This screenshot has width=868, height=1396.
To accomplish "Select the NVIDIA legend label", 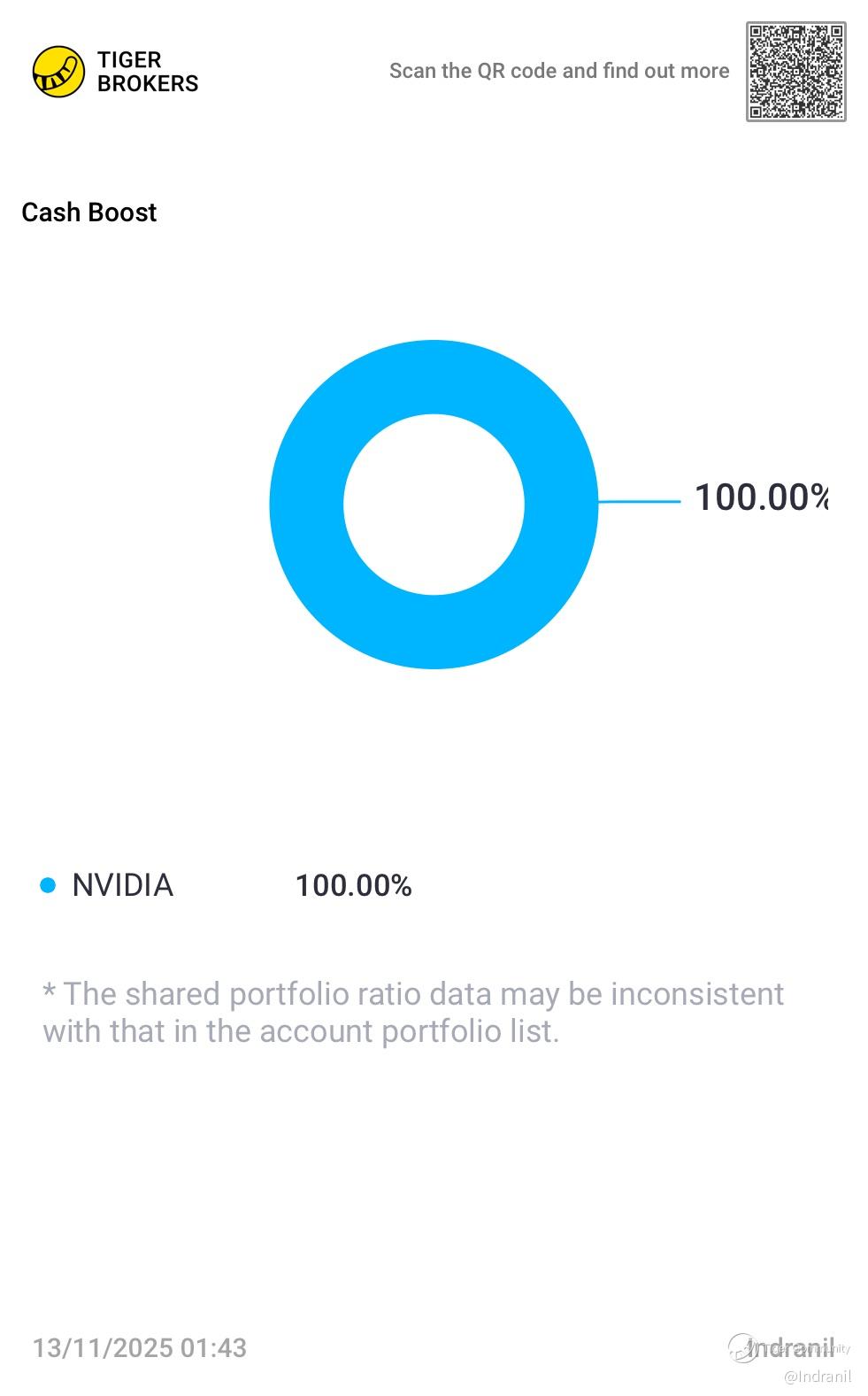I will [x=122, y=885].
